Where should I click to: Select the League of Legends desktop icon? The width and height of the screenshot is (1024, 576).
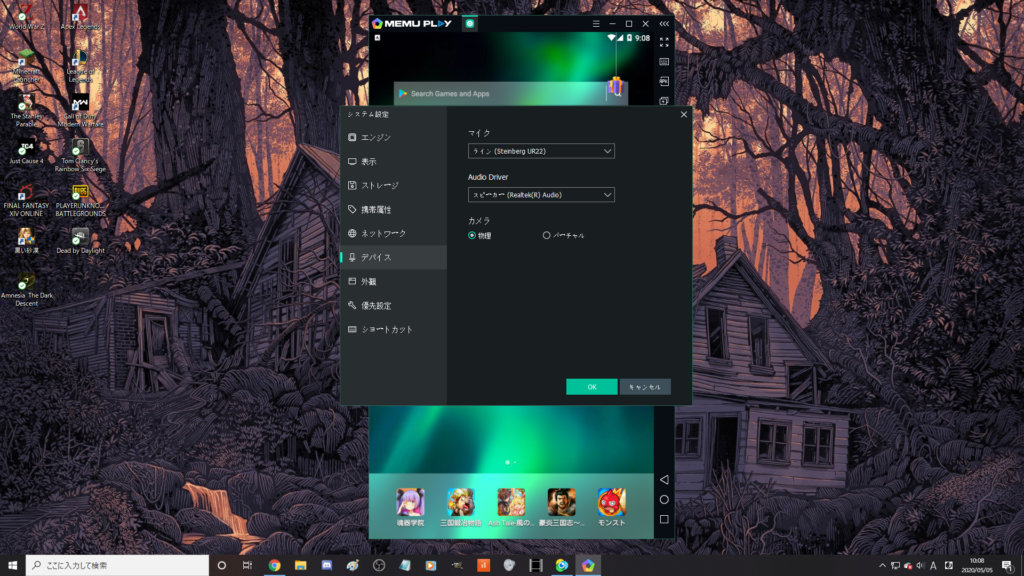pos(80,66)
